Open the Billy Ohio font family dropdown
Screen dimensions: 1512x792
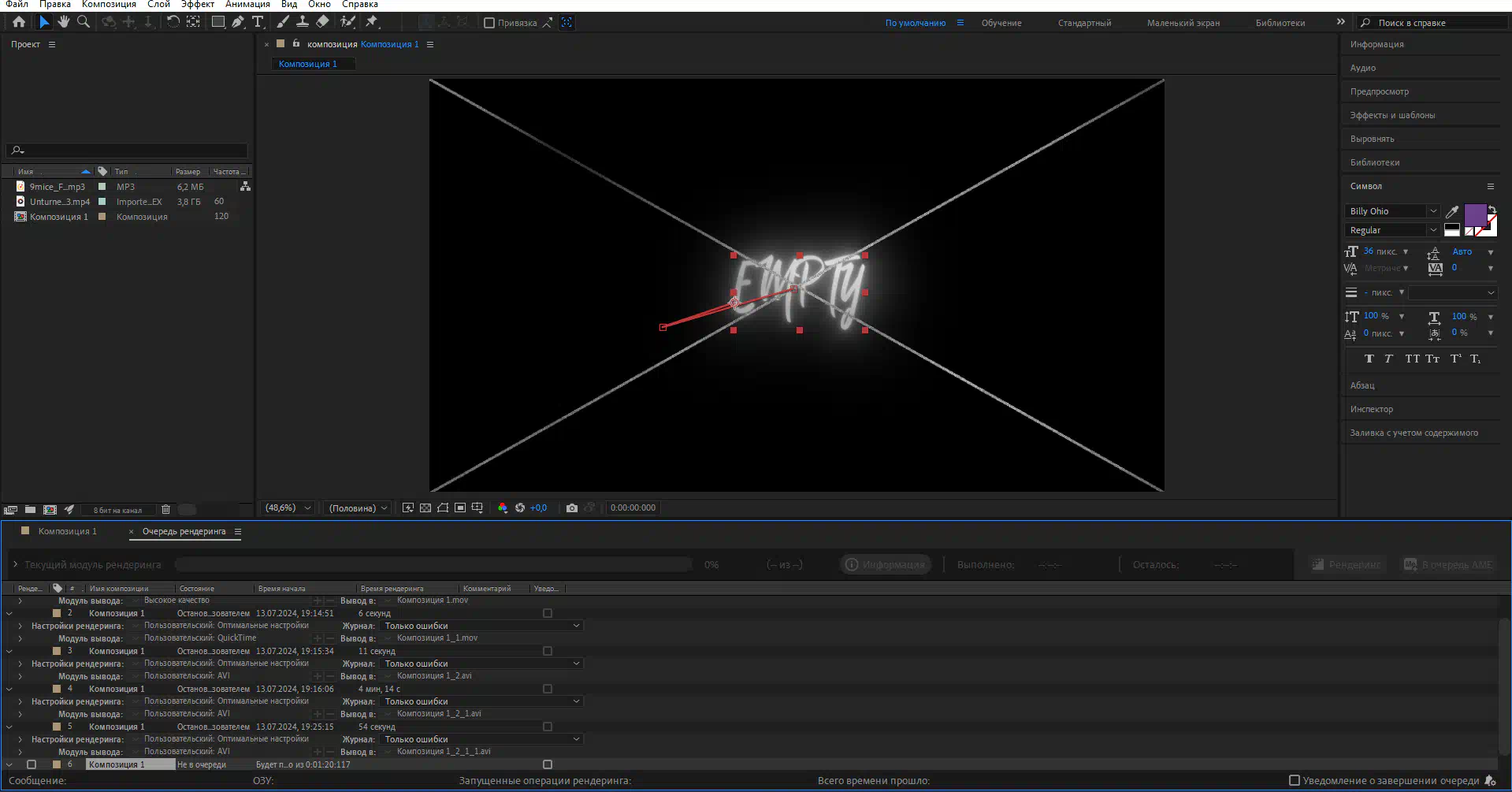click(x=1432, y=211)
